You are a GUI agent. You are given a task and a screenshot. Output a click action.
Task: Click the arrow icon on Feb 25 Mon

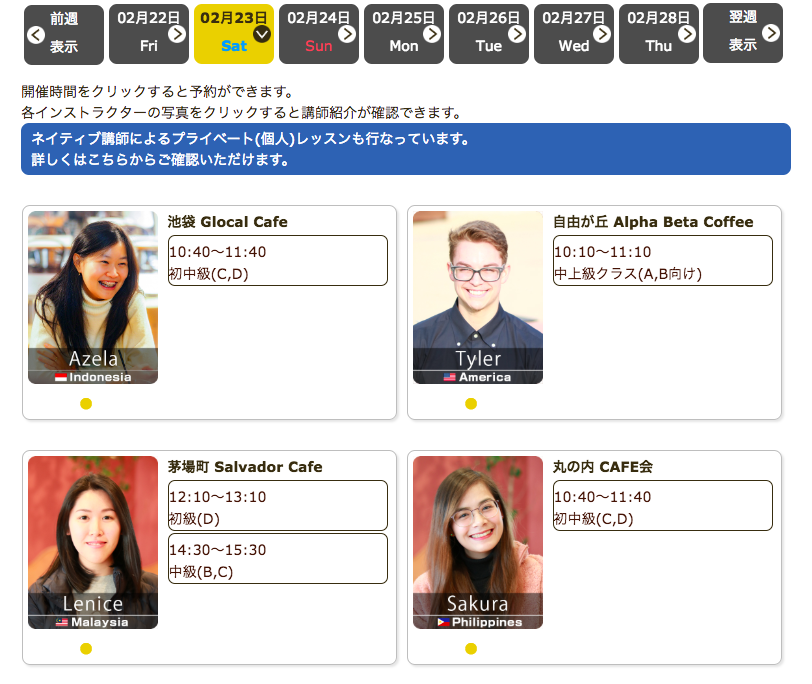(x=432, y=34)
